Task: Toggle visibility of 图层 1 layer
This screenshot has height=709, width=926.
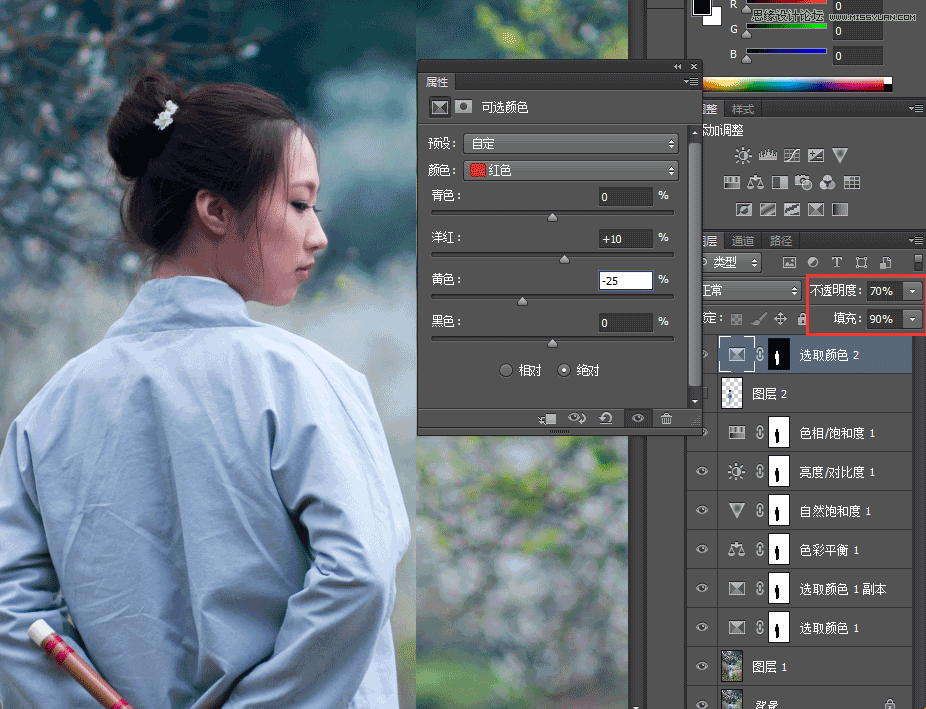Action: (x=702, y=666)
